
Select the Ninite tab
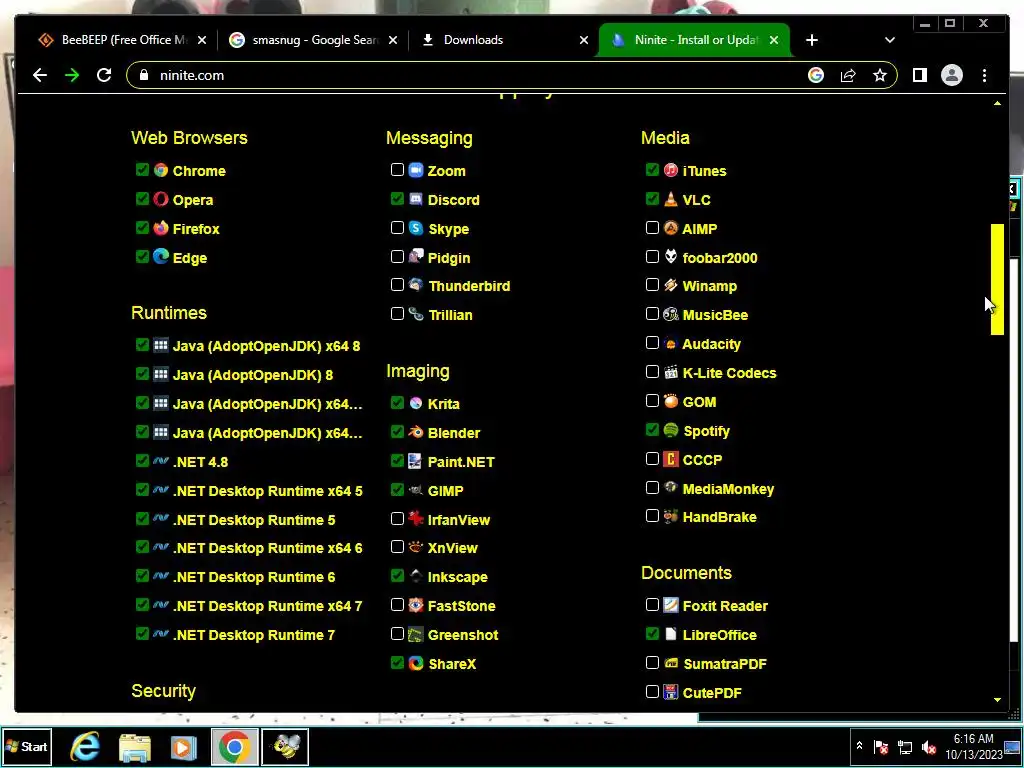(x=694, y=40)
